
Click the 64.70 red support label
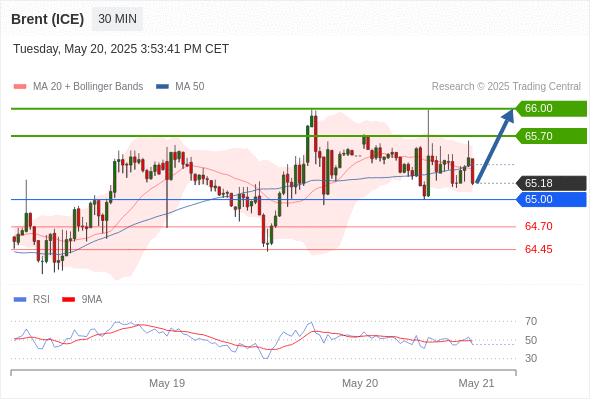(538, 227)
